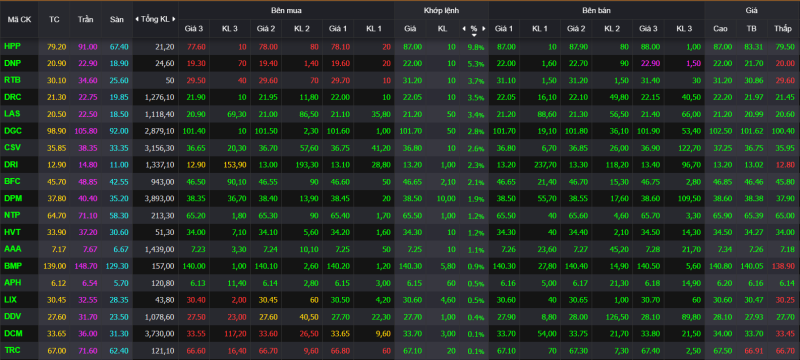
Task: Click AAA matched price 7.25
Action: pos(414,249)
